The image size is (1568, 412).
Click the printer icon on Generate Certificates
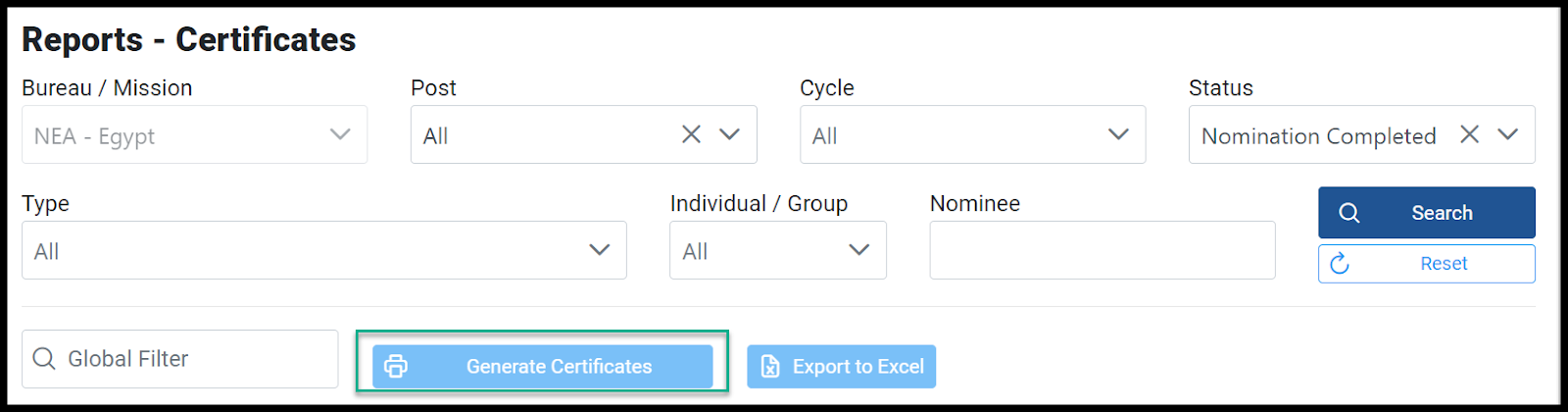(x=396, y=367)
